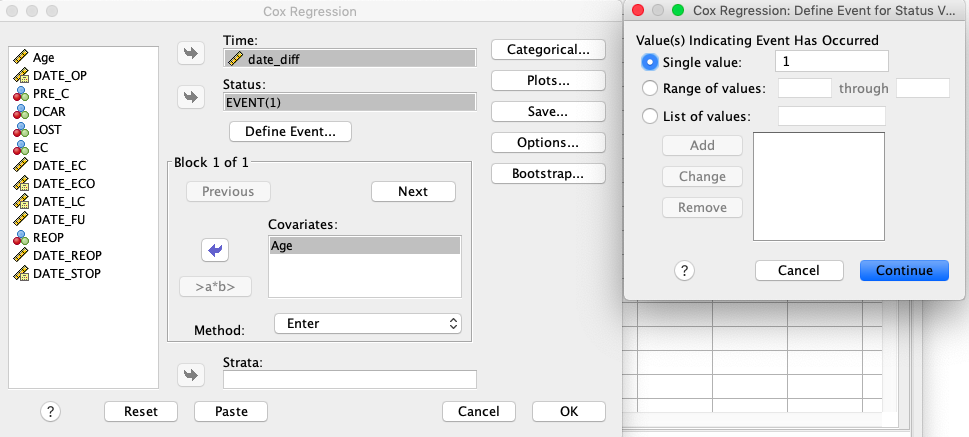969x437 pixels.
Task: Open the Method dropdown set to Enter
Action: (x=368, y=323)
